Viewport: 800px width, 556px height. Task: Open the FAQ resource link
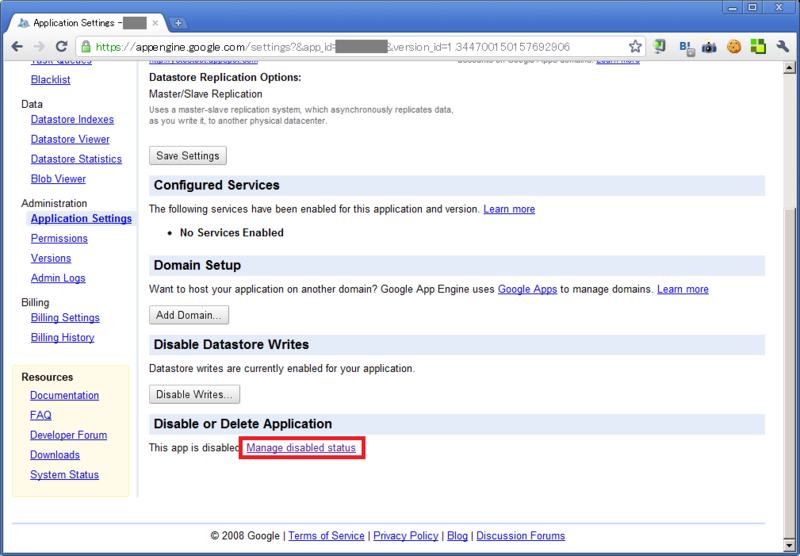coord(40,415)
